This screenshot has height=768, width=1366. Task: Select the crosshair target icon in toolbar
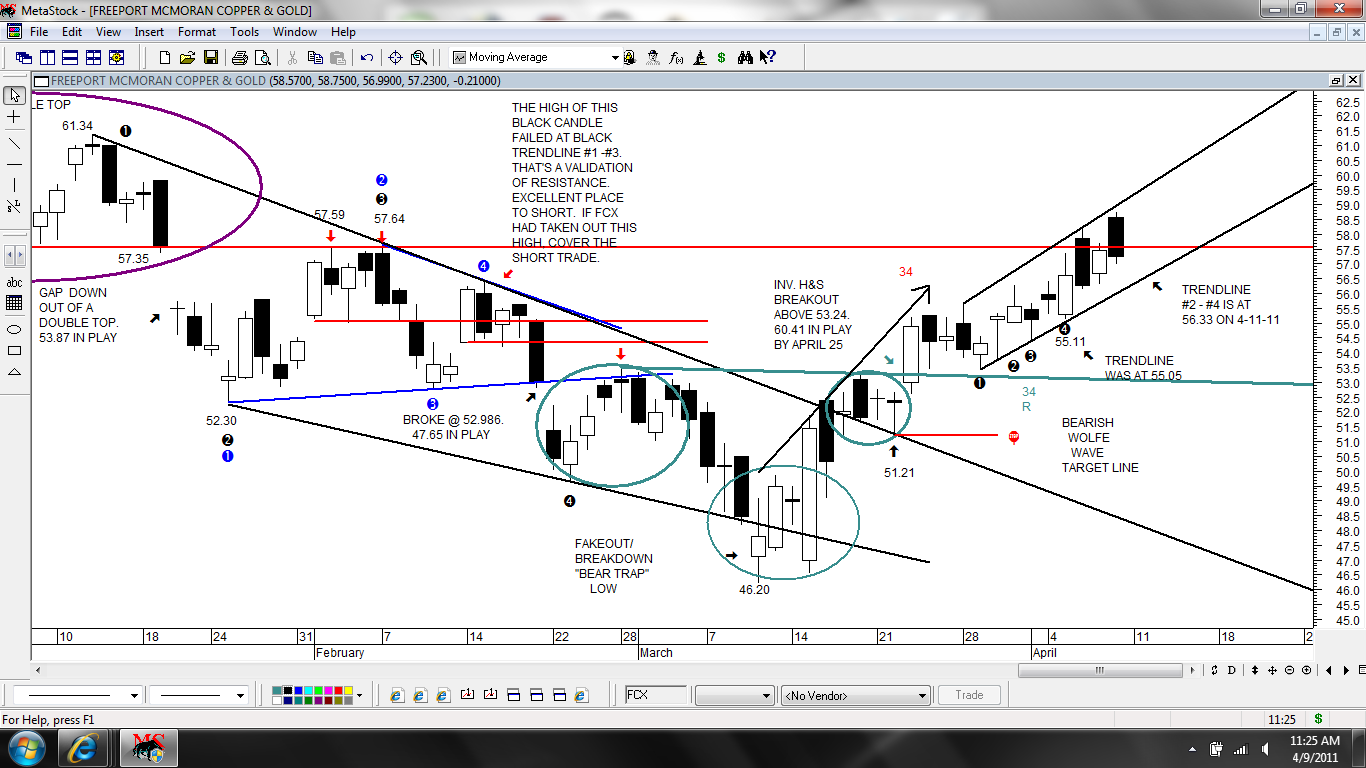coord(395,57)
